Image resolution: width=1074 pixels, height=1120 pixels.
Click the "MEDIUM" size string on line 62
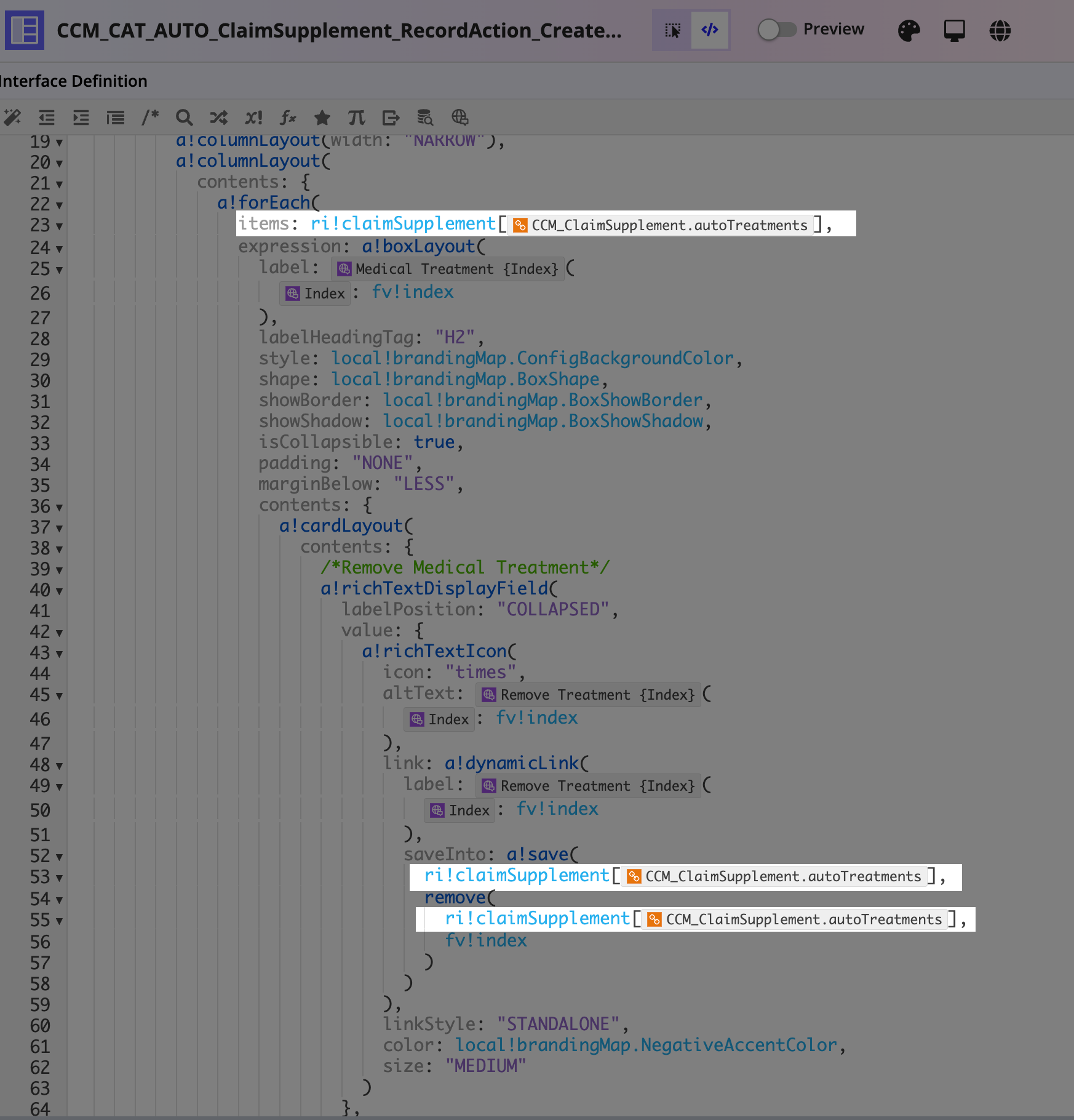pos(486,1066)
